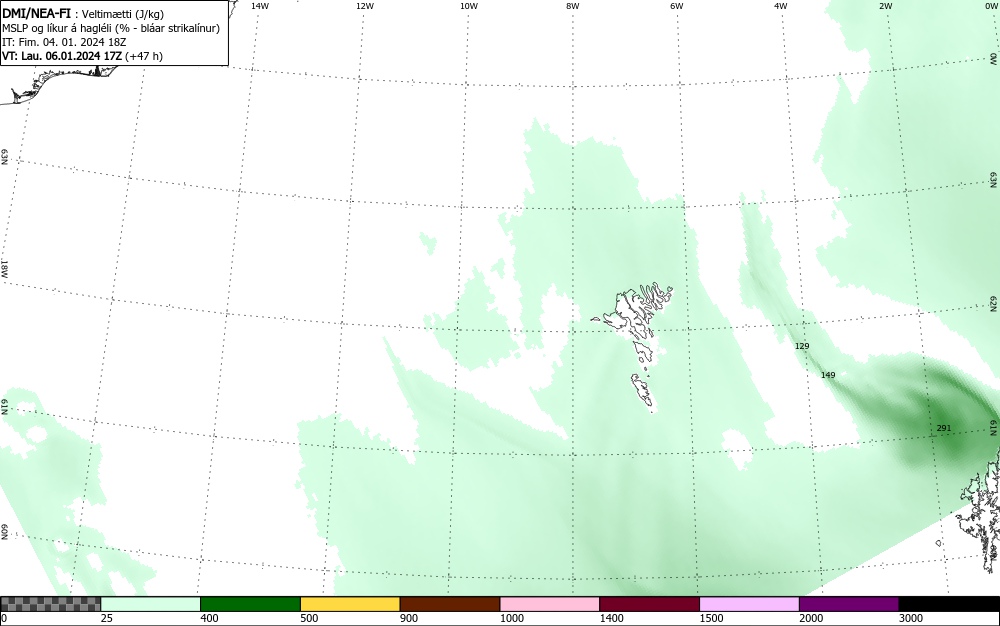Click the legend value 400
The image size is (1000, 626).
(x=209, y=618)
